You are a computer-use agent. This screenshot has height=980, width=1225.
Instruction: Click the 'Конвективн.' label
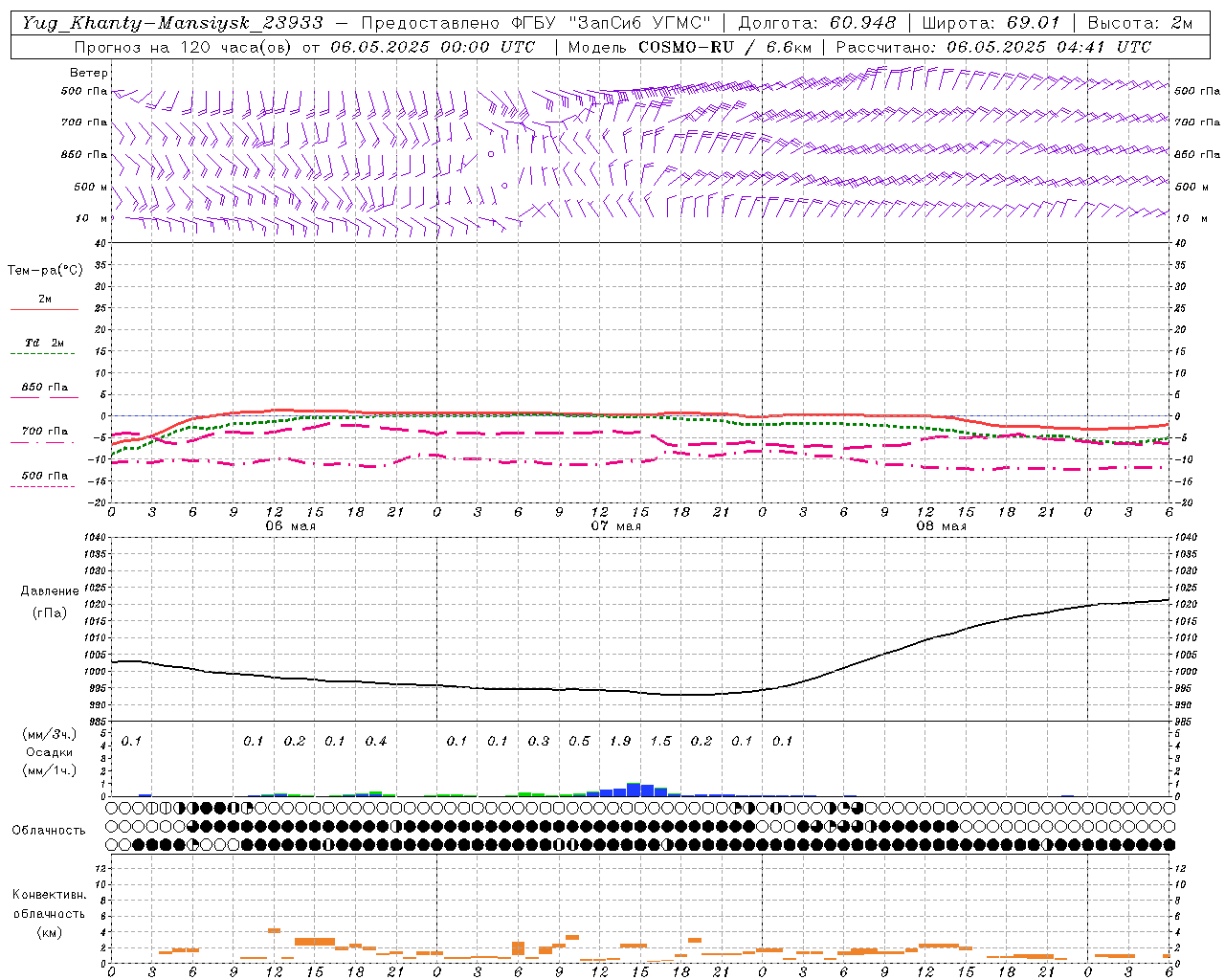coord(49,895)
